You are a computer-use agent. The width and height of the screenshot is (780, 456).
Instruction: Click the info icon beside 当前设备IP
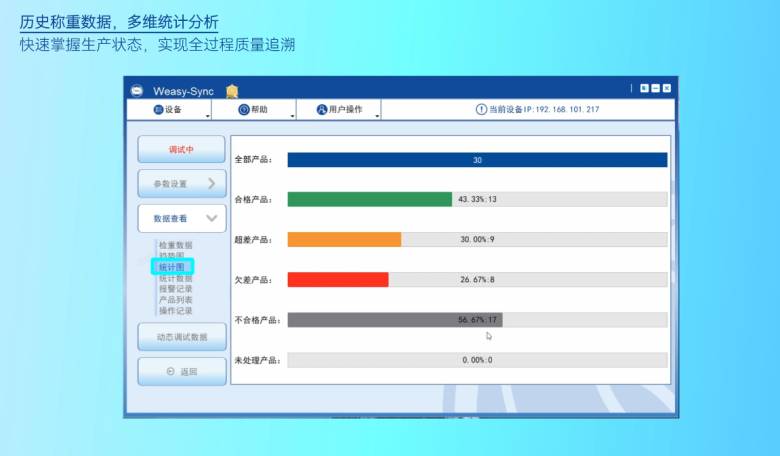pos(481,110)
